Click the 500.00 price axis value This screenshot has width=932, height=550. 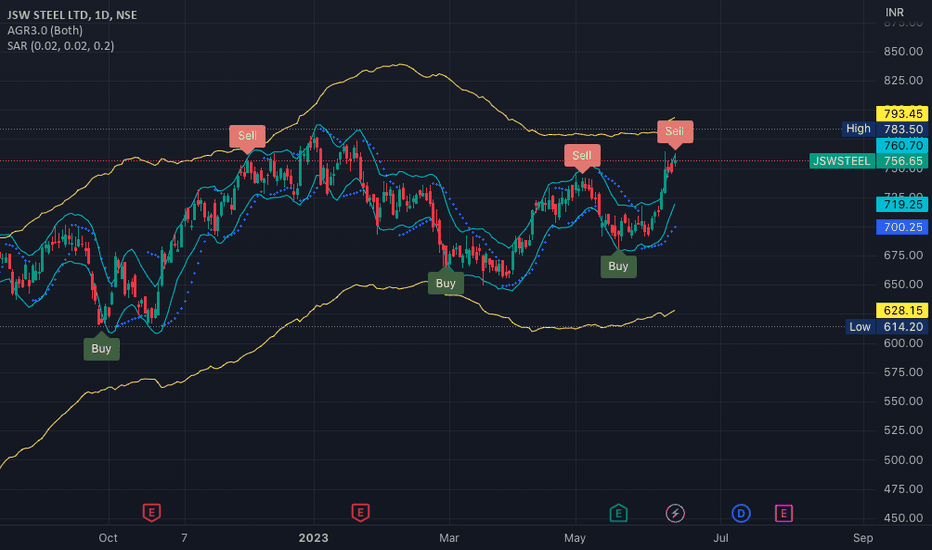click(x=903, y=460)
